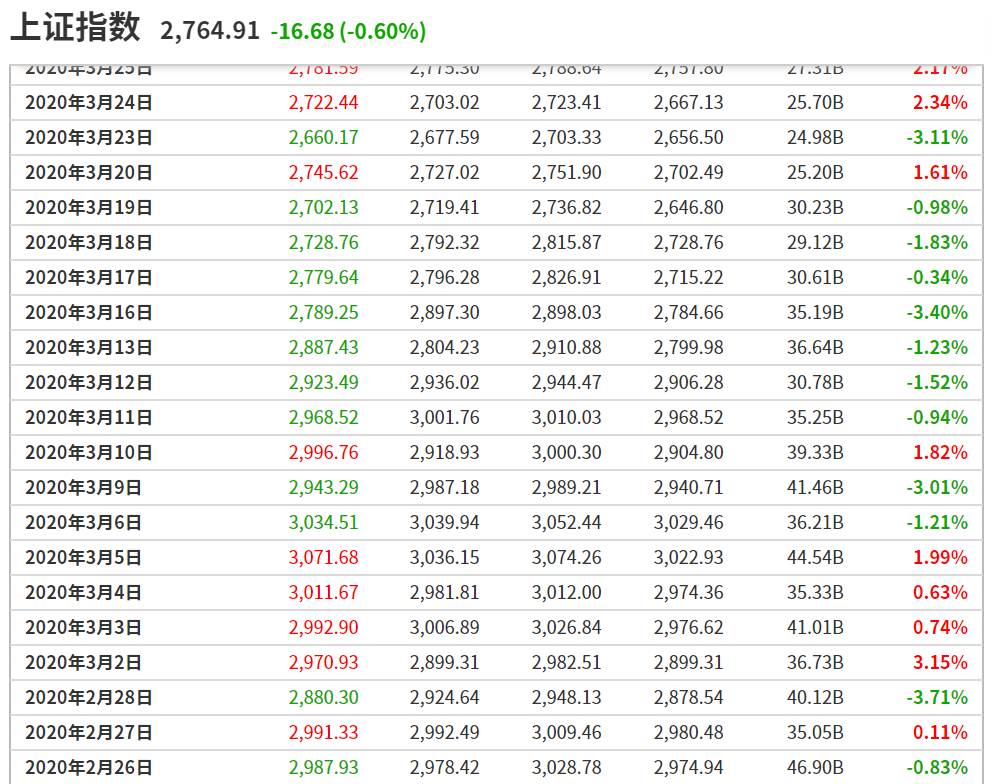Click the -3.71% change value
996x784 pixels.
(x=937, y=697)
